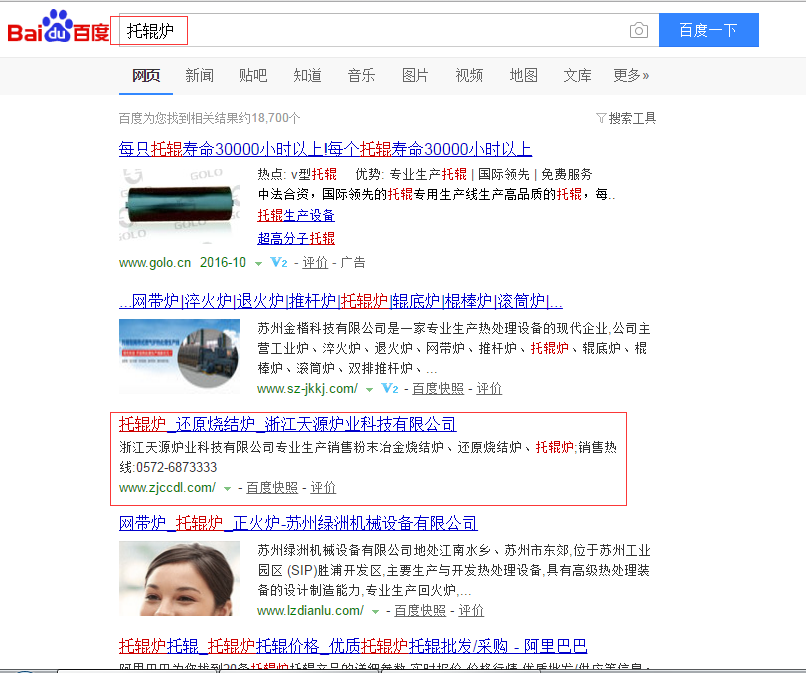The height and width of the screenshot is (673, 806).
Task: Expand the dropdown arrow after www.lzdianlu.com
Action: (x=376, y=611)
